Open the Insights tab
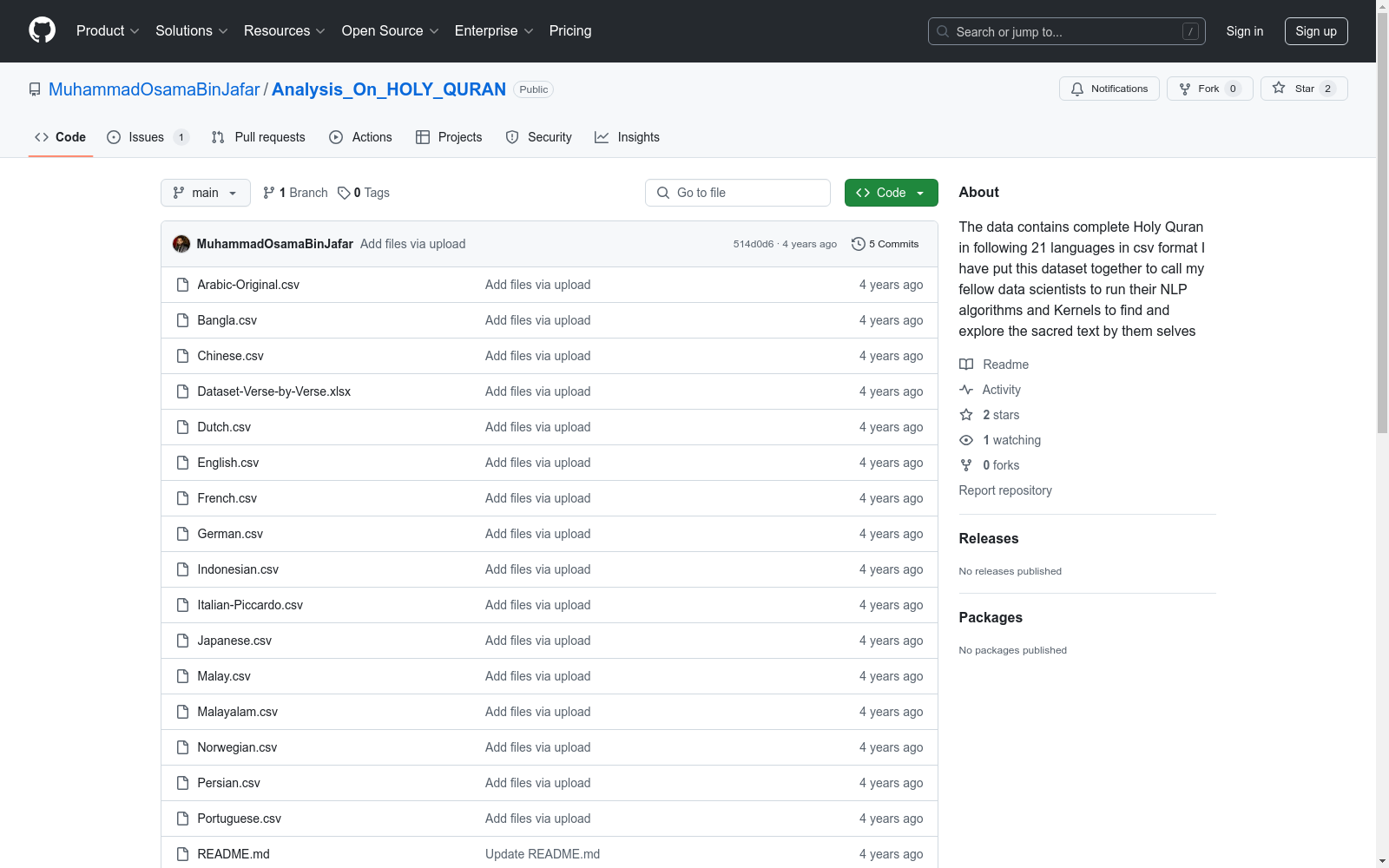The image size is (1389, 868). (627, 137)
